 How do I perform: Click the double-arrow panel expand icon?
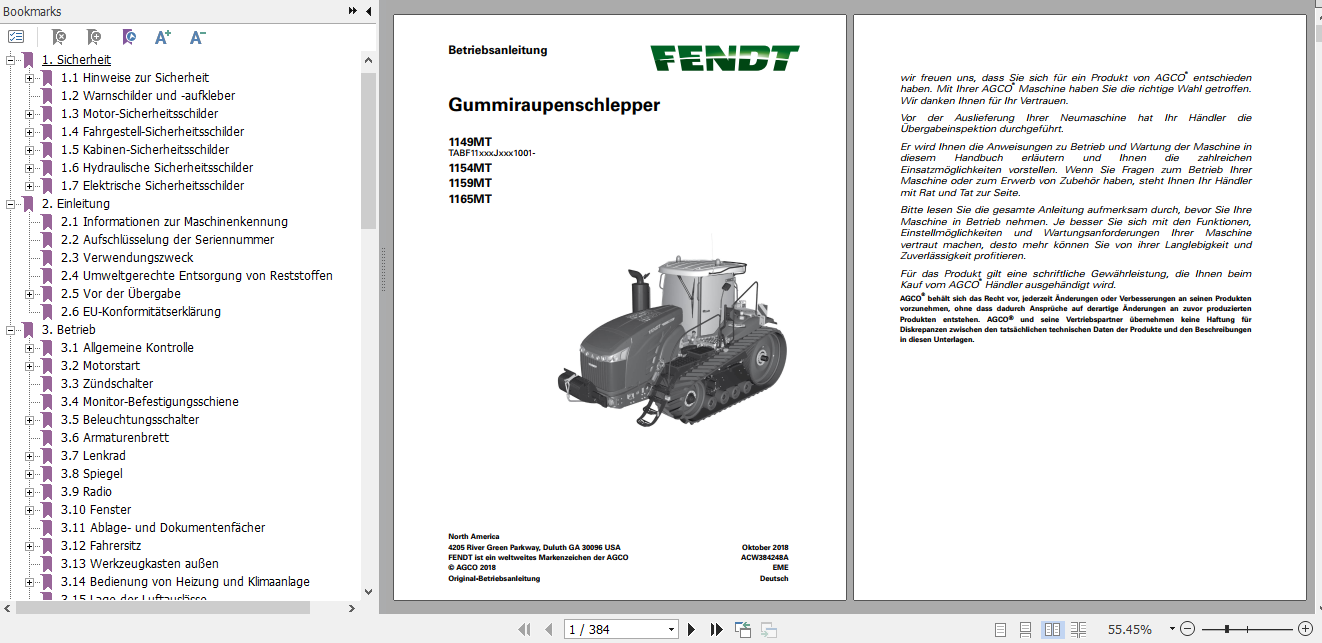[353, 11]
